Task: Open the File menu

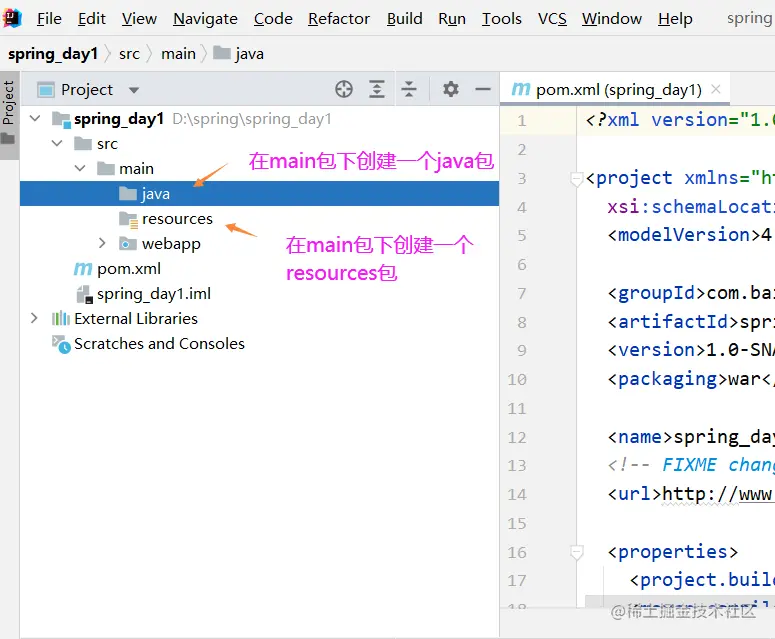Action: [x=49, y=19]
